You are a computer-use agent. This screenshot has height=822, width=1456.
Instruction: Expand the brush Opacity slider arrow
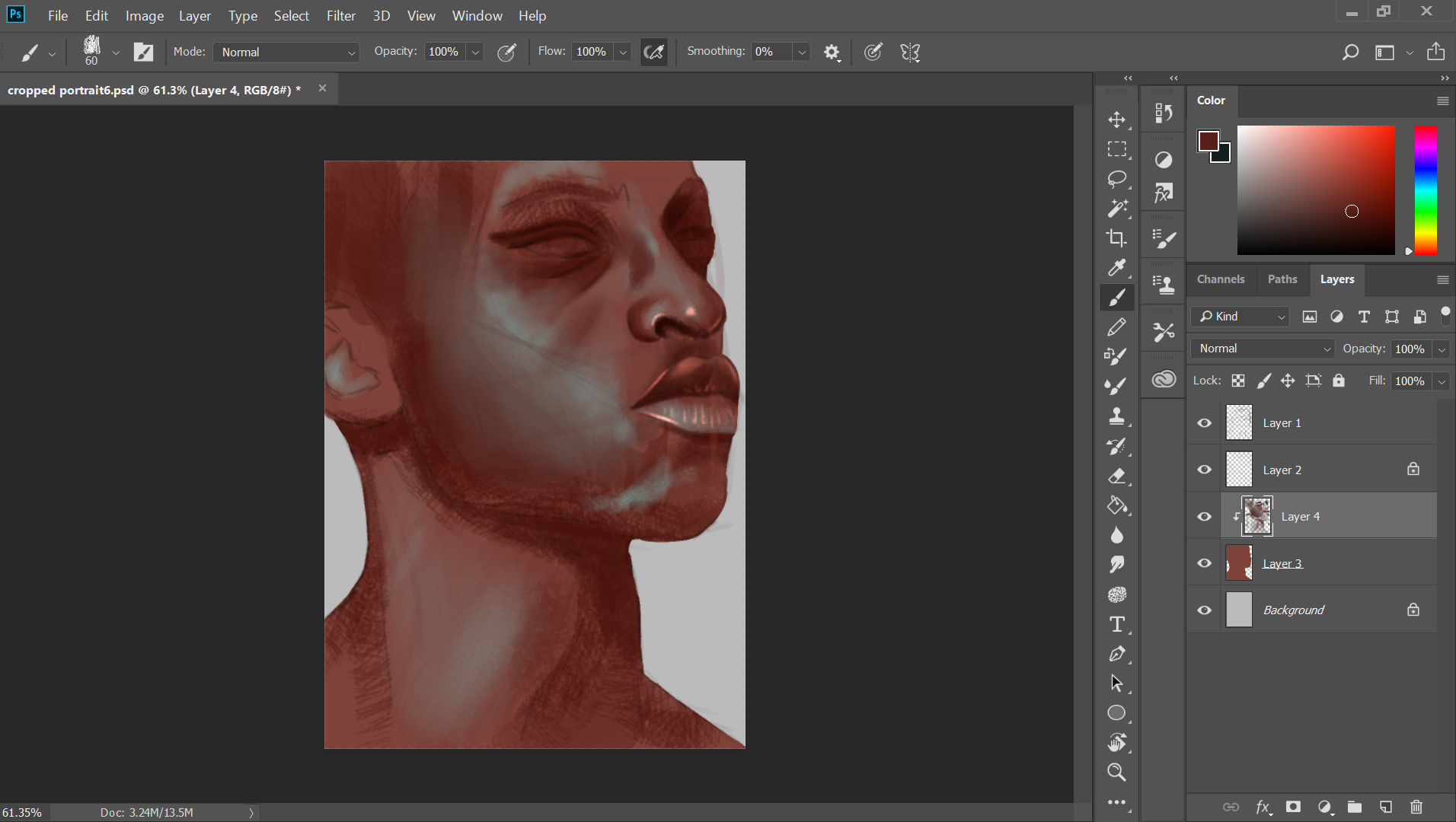[x=475, y=52]
